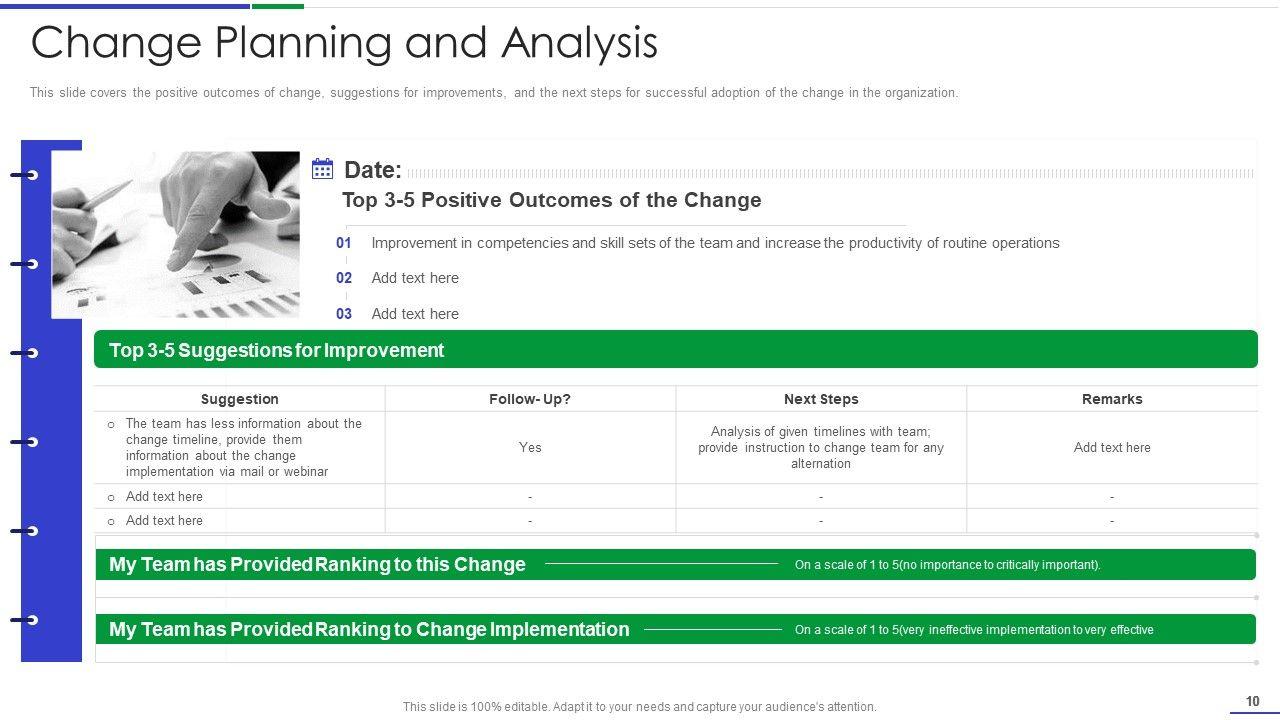The height and width of the screenshot is (720, 1280).
Task: Select the 'Yes' follow-up cell
Action: coord(530,447)
